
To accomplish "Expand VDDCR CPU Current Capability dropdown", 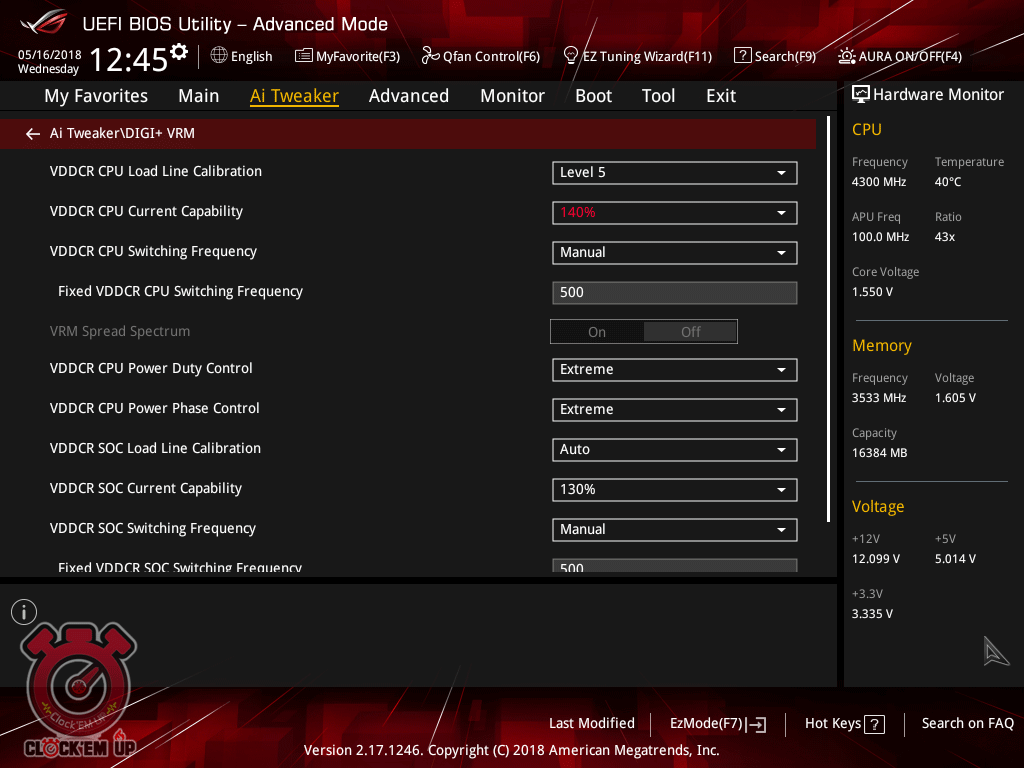I will [674, 213].
